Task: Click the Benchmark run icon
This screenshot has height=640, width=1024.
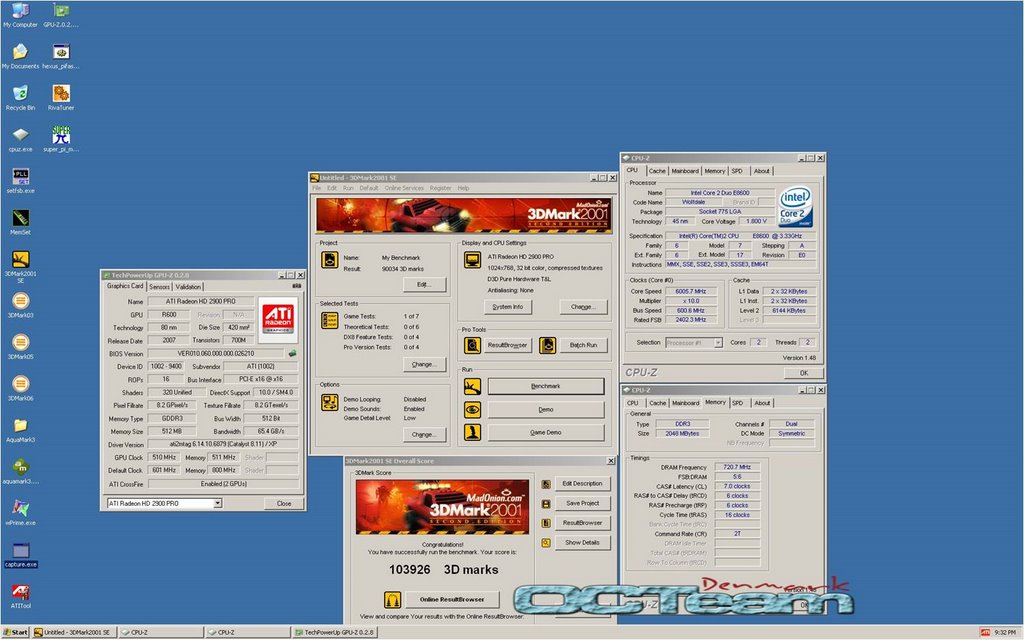Action: (x=472, y=387)
